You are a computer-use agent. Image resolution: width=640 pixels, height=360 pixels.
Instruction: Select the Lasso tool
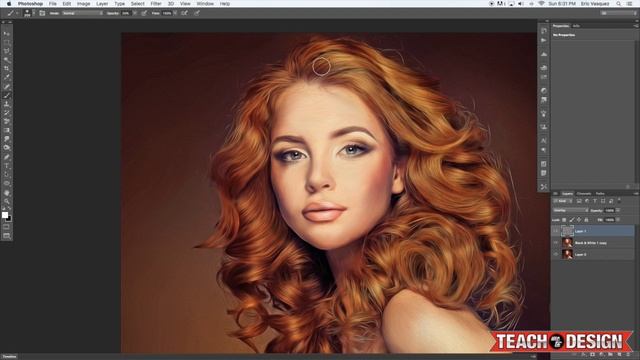[x=7, y=51]
